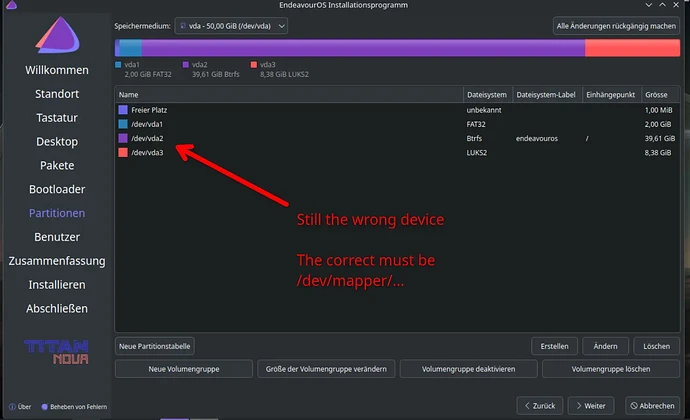The width and height of the screenshot is (690, 420).
Task: Click Volumengruppe deaktivieren button
Action: click(x=469, y=369)
